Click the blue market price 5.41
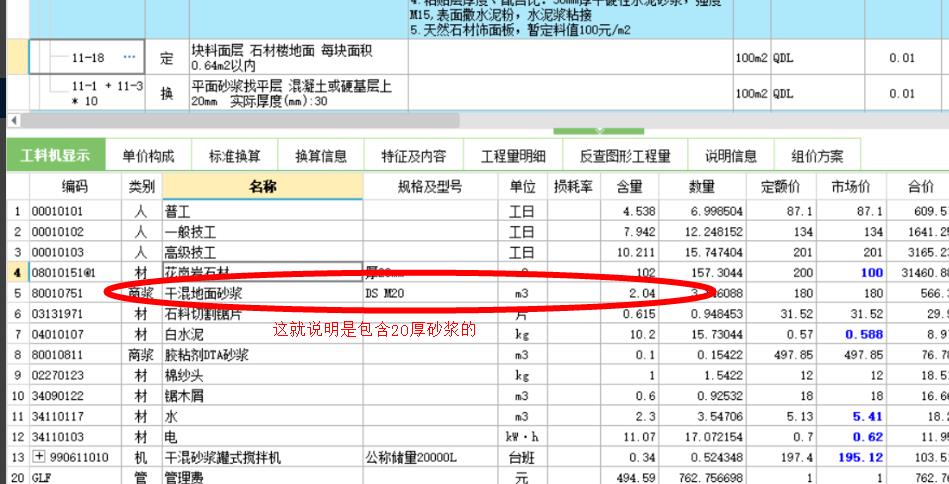 (867, 416)
